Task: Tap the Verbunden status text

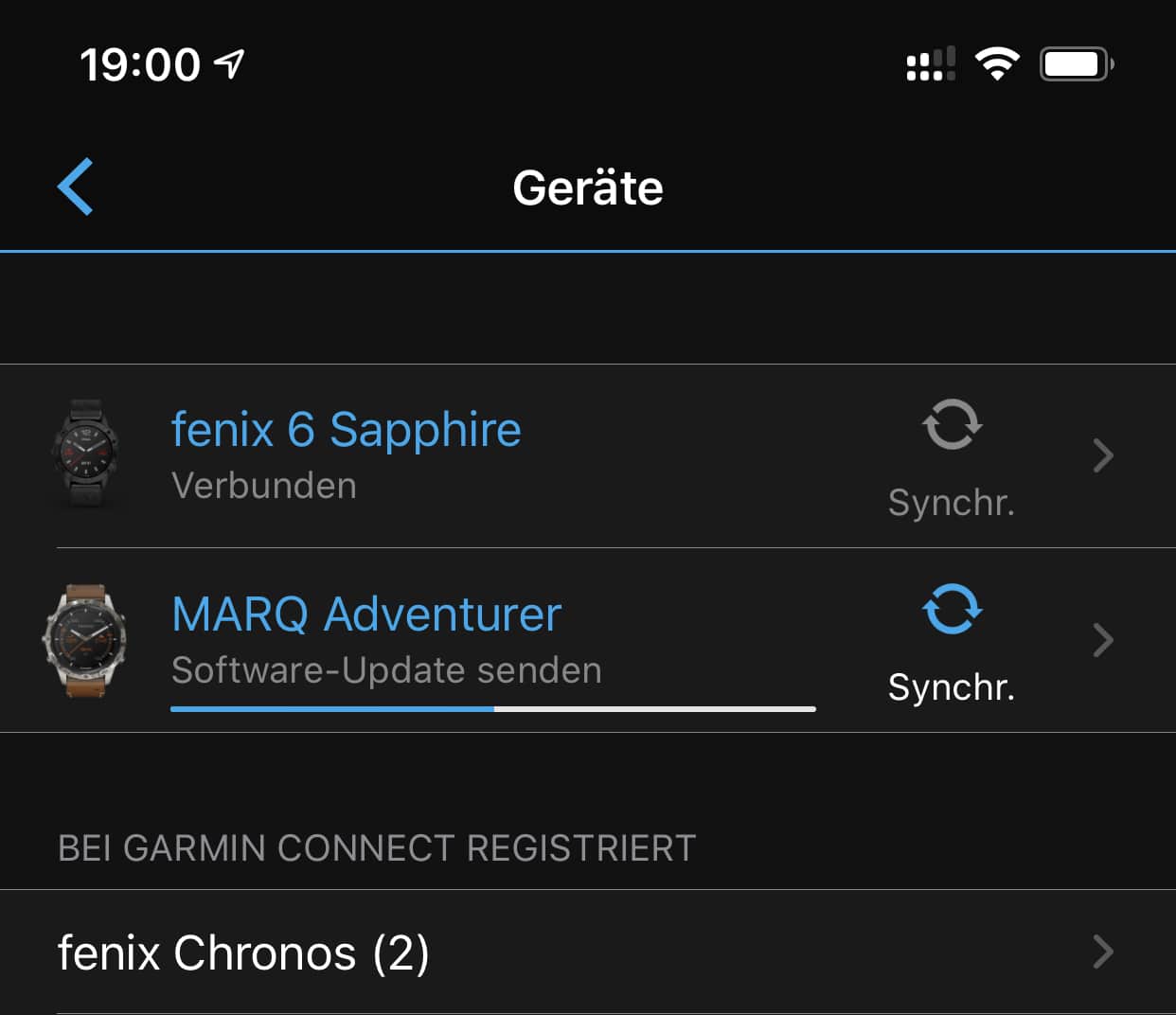Action: coord(264,486)
